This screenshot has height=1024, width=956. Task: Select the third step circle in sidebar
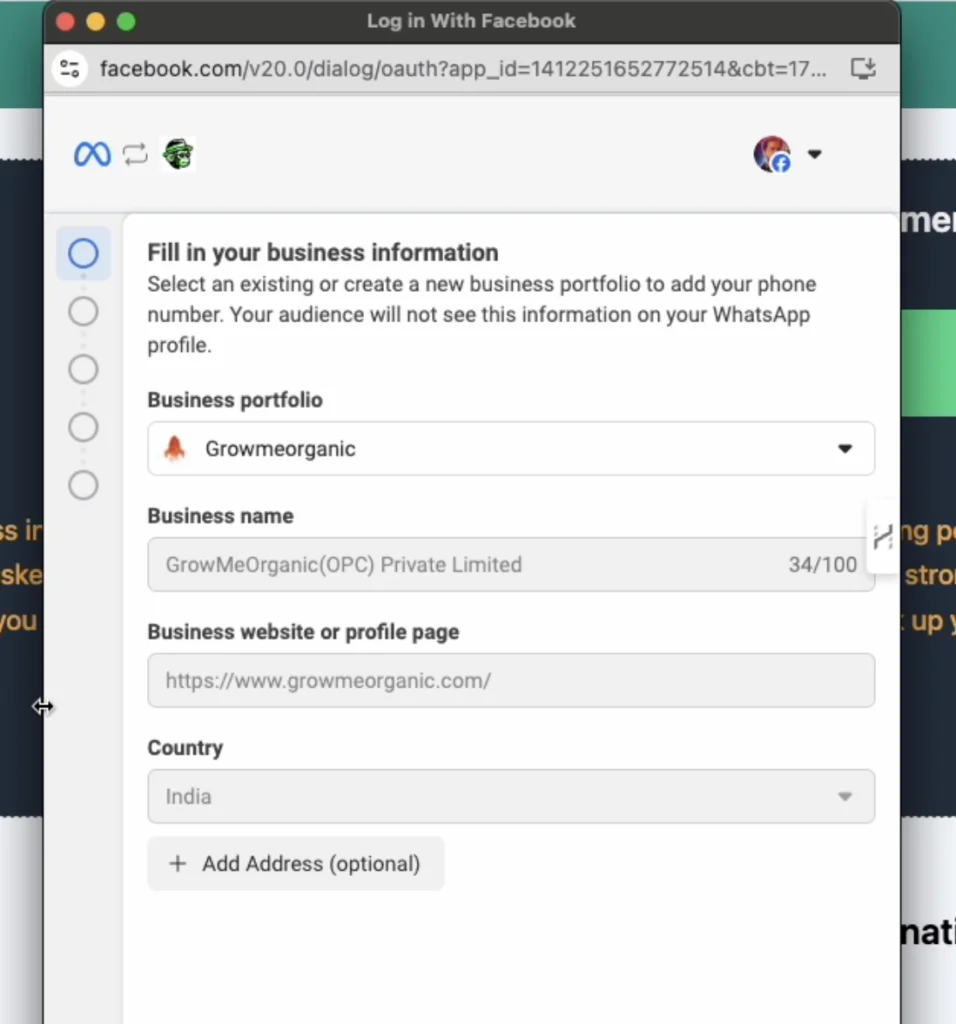click(84, 370)
